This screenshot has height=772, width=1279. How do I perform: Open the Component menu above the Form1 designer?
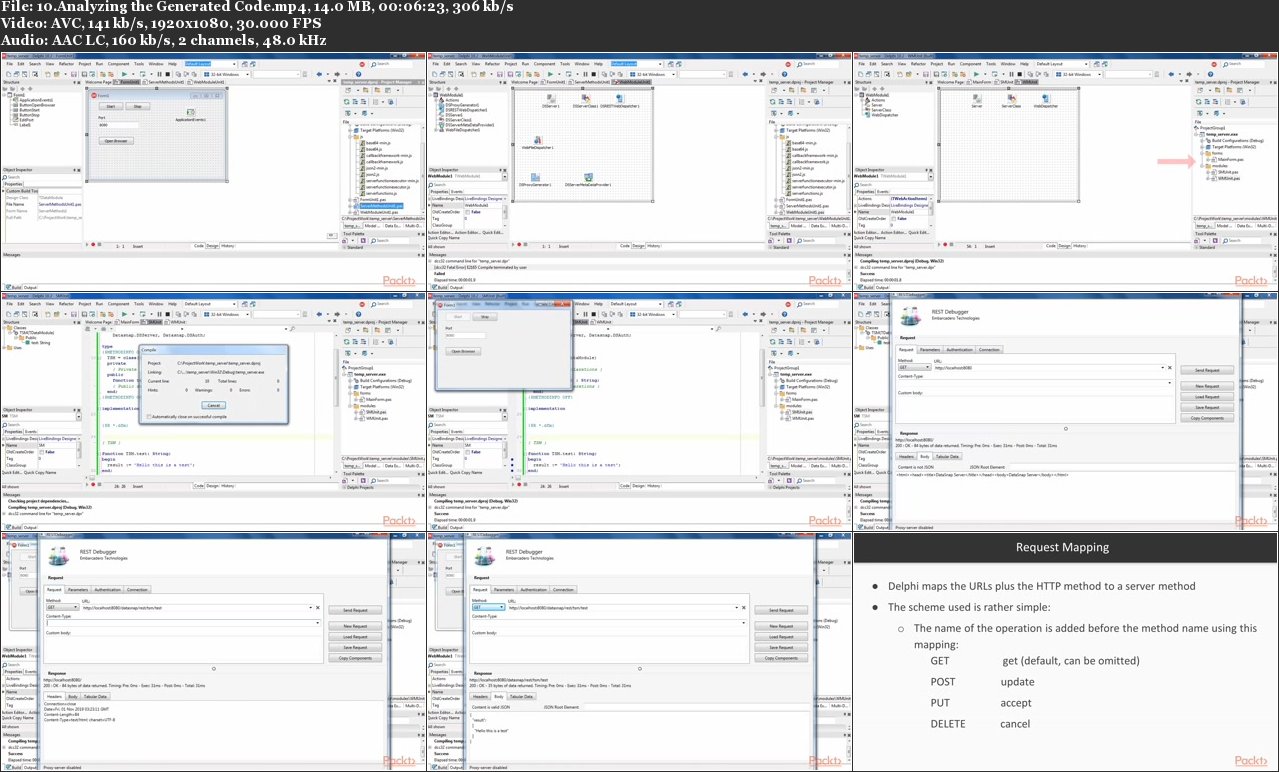point(118,64)
